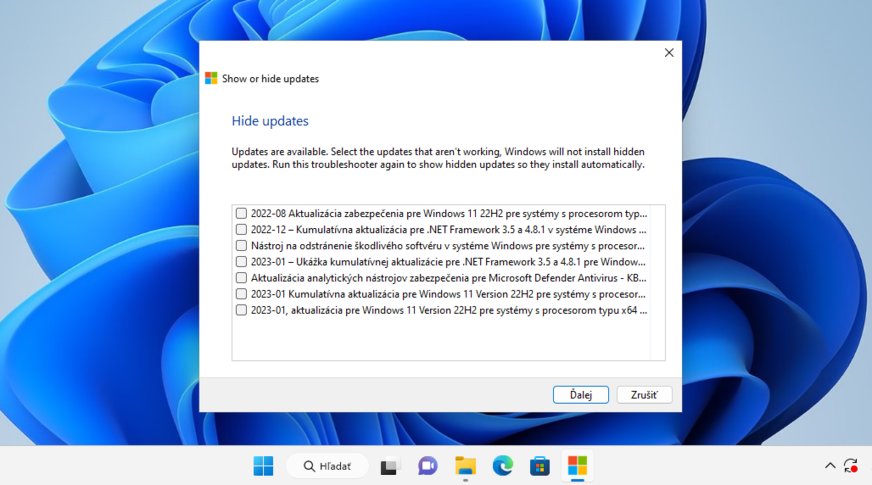Open the Windows Start menu
This screenshot has height=485, width=872.
coord(264,466)
